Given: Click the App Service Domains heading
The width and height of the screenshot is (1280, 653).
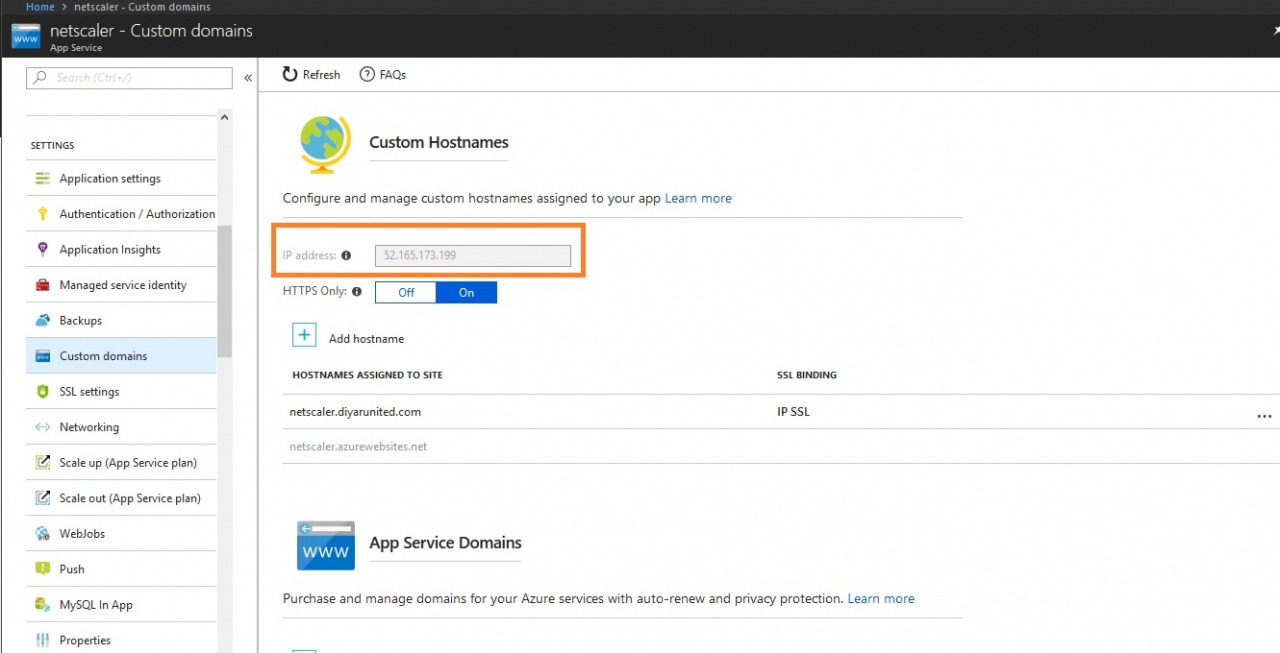Looking at the screenshot, I should (x=445, y=543).
